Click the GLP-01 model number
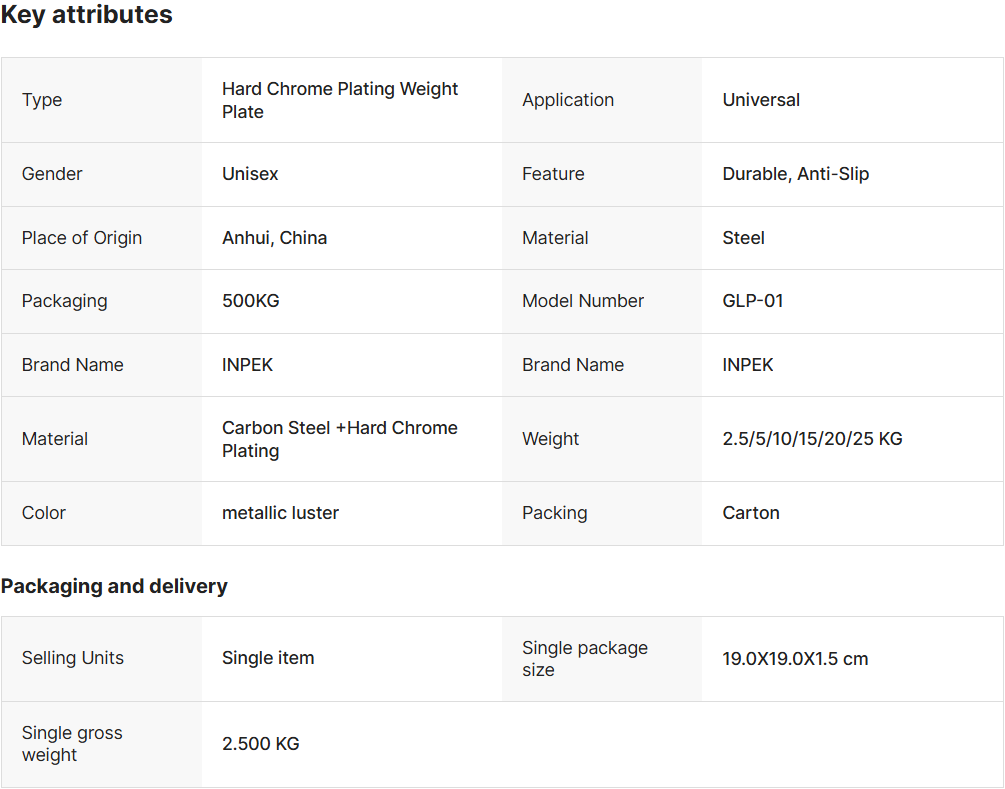The height and width of the screenshot is (789, 1005). pyautogui.click(x=752, y=301)
